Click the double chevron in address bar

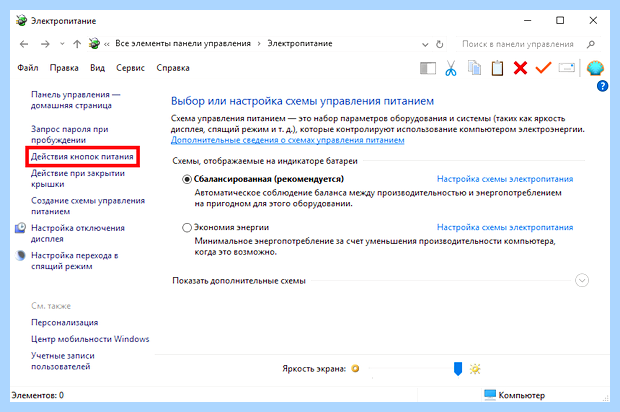click(x=106, y=44)
